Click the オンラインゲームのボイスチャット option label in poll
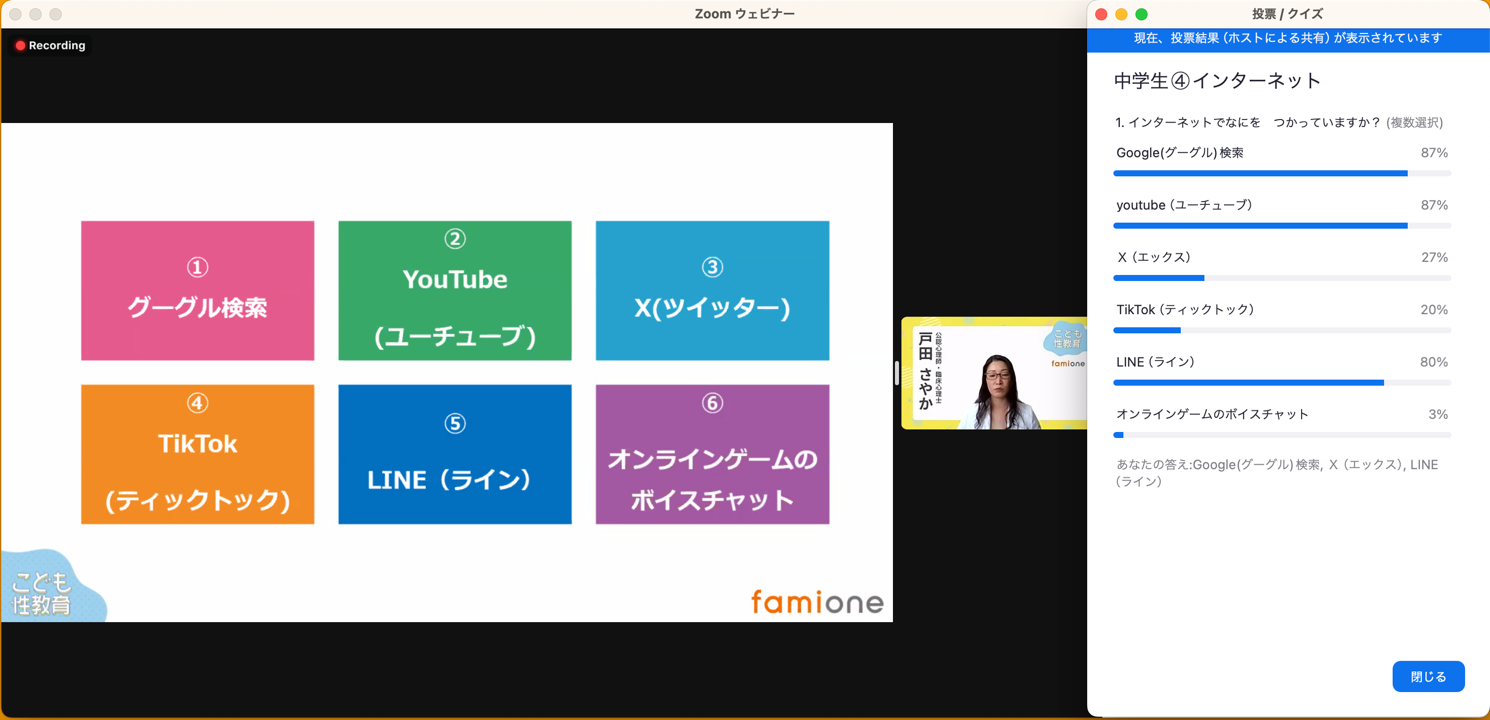Image resolution: width=1490 pixels, height=720 pixels. point(1212,414)
